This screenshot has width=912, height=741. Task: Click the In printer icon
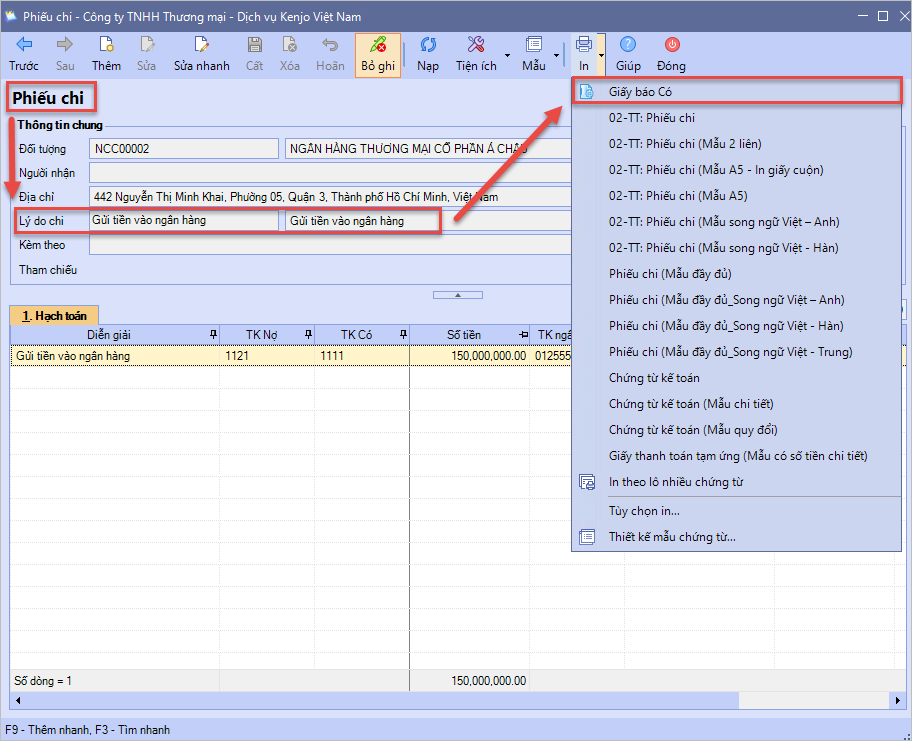[x=584, y=45]
